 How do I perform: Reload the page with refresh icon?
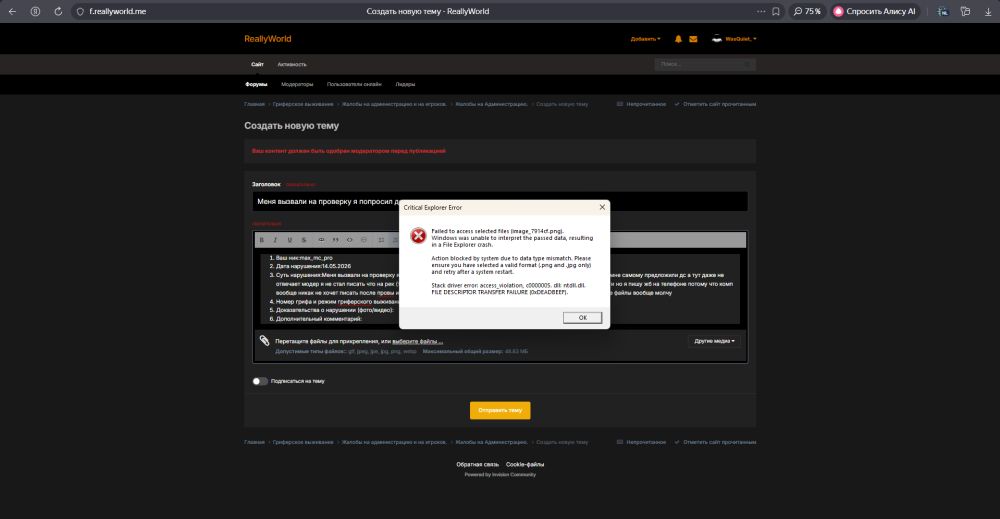[x=58, y=11]
